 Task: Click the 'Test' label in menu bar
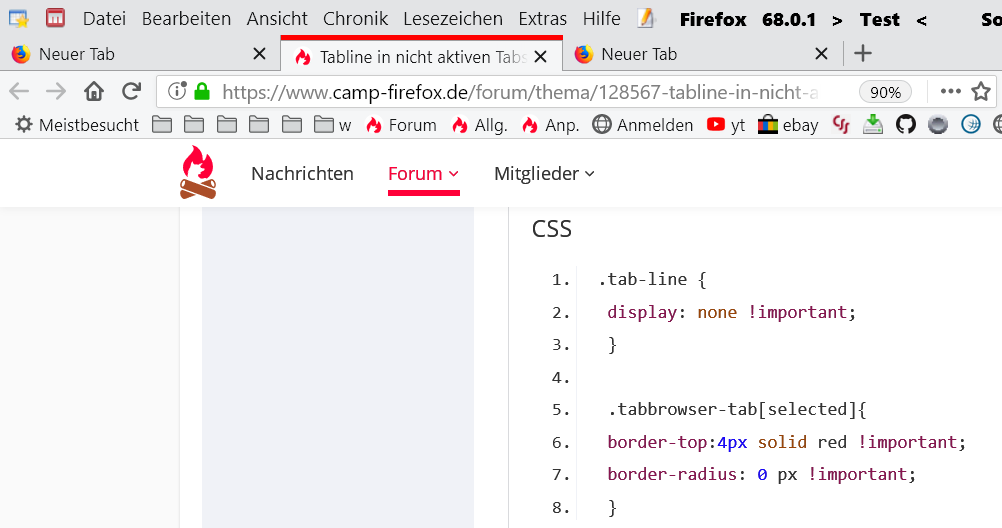879,19
